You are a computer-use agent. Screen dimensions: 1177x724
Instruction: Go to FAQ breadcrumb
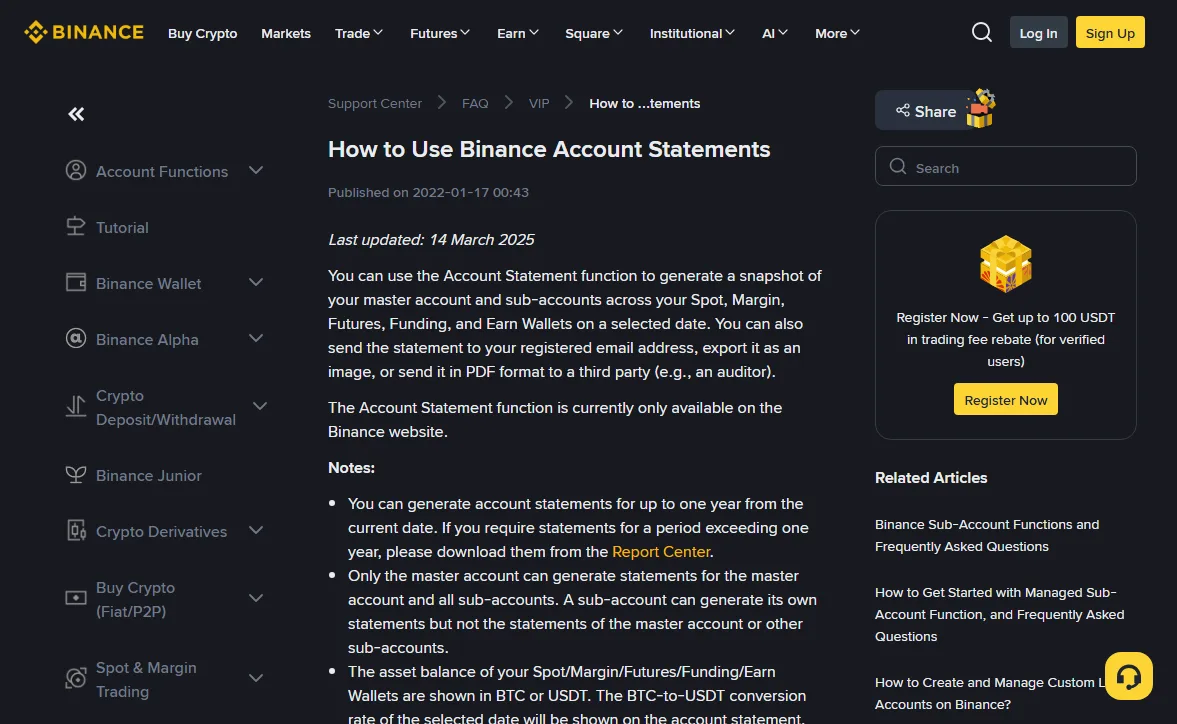(x=475, y=104)
